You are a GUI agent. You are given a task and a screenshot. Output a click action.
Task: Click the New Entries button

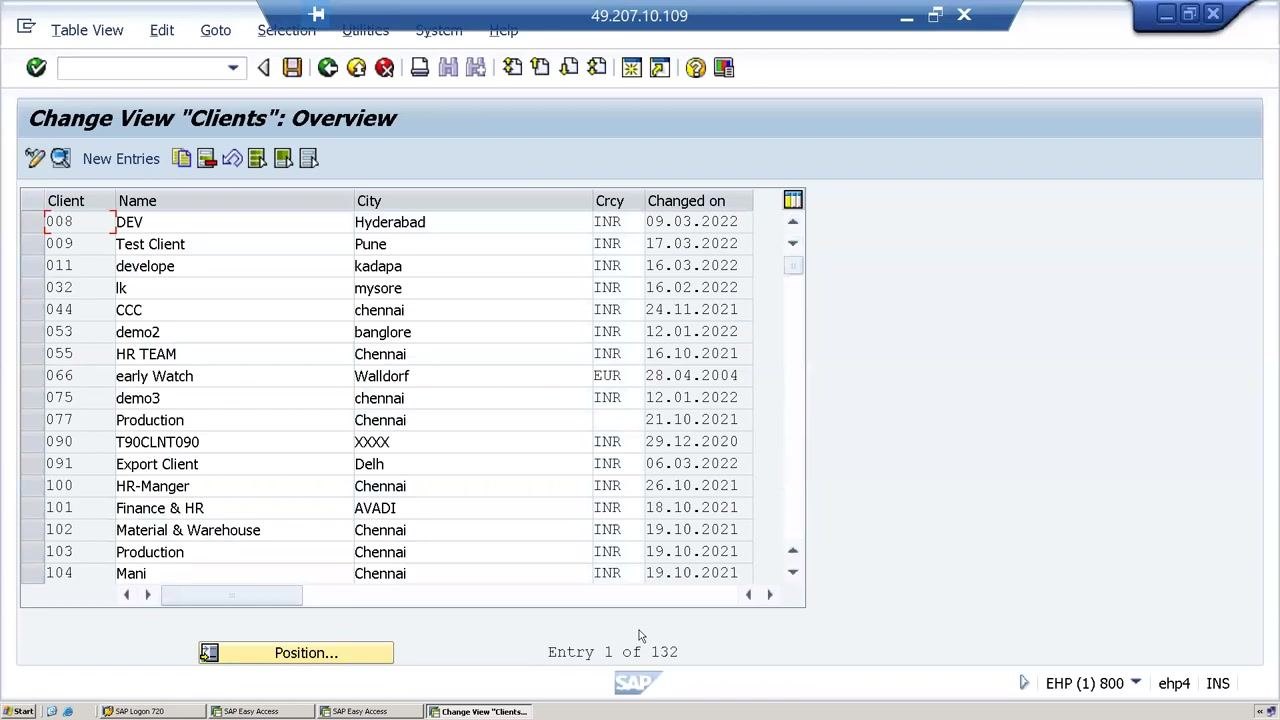click(x=121, y=158)
